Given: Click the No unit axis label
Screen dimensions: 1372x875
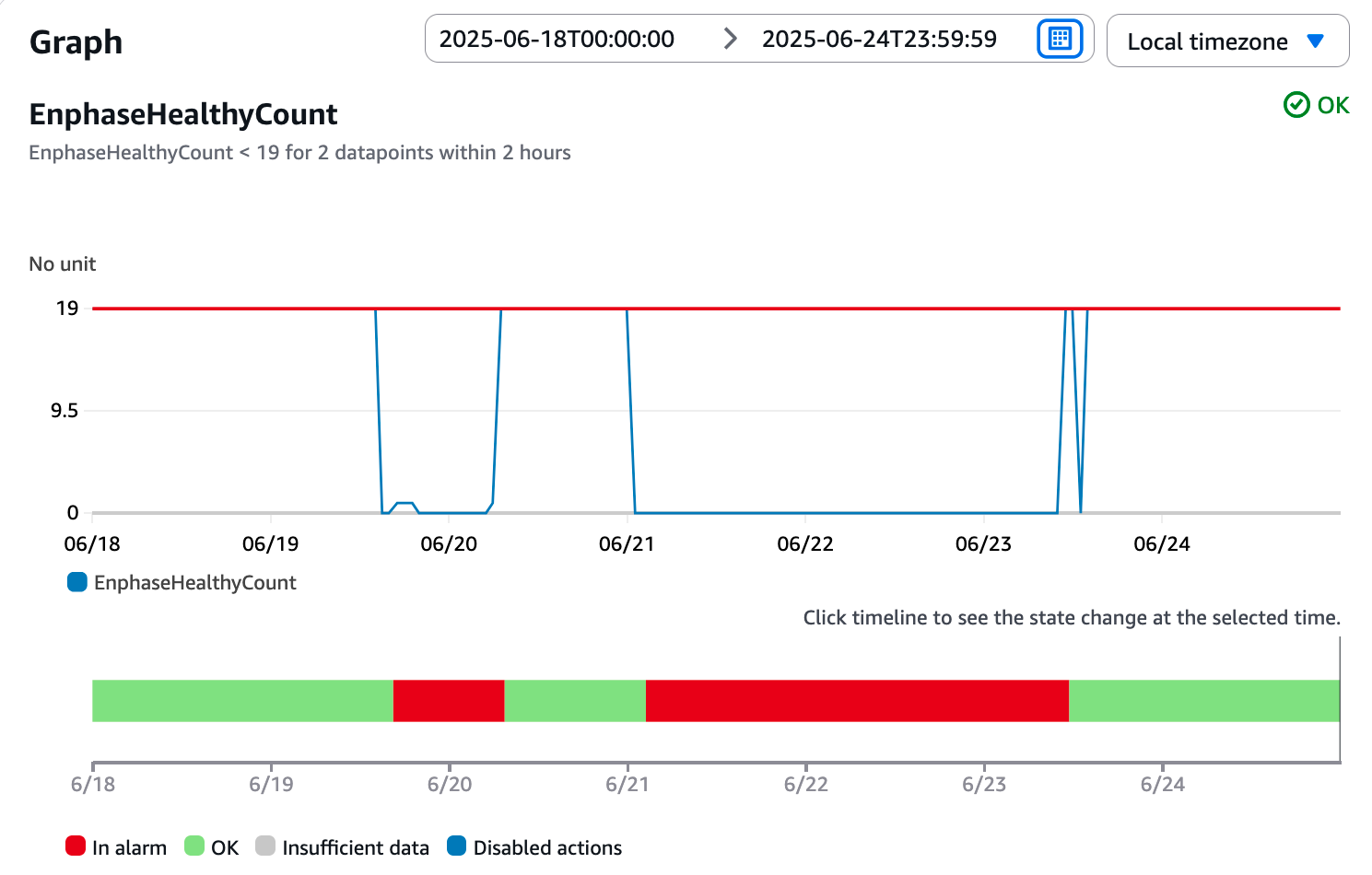Looking at the screenshot, I should coord(63,264).
